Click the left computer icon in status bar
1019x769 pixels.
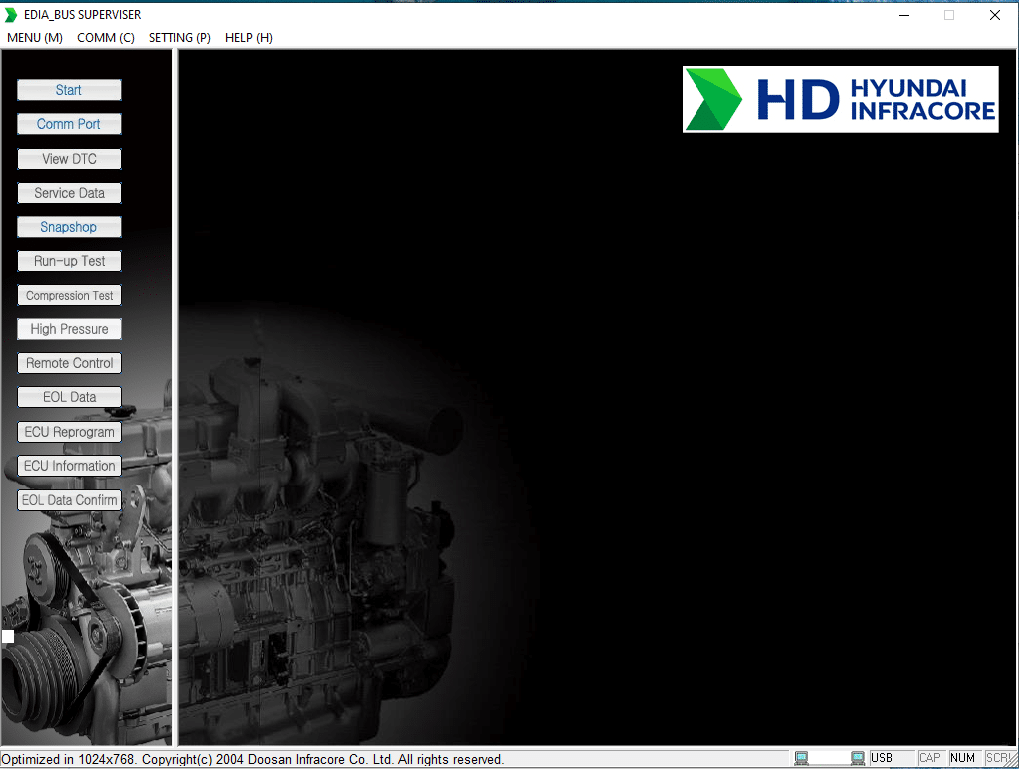click(801, 758)
